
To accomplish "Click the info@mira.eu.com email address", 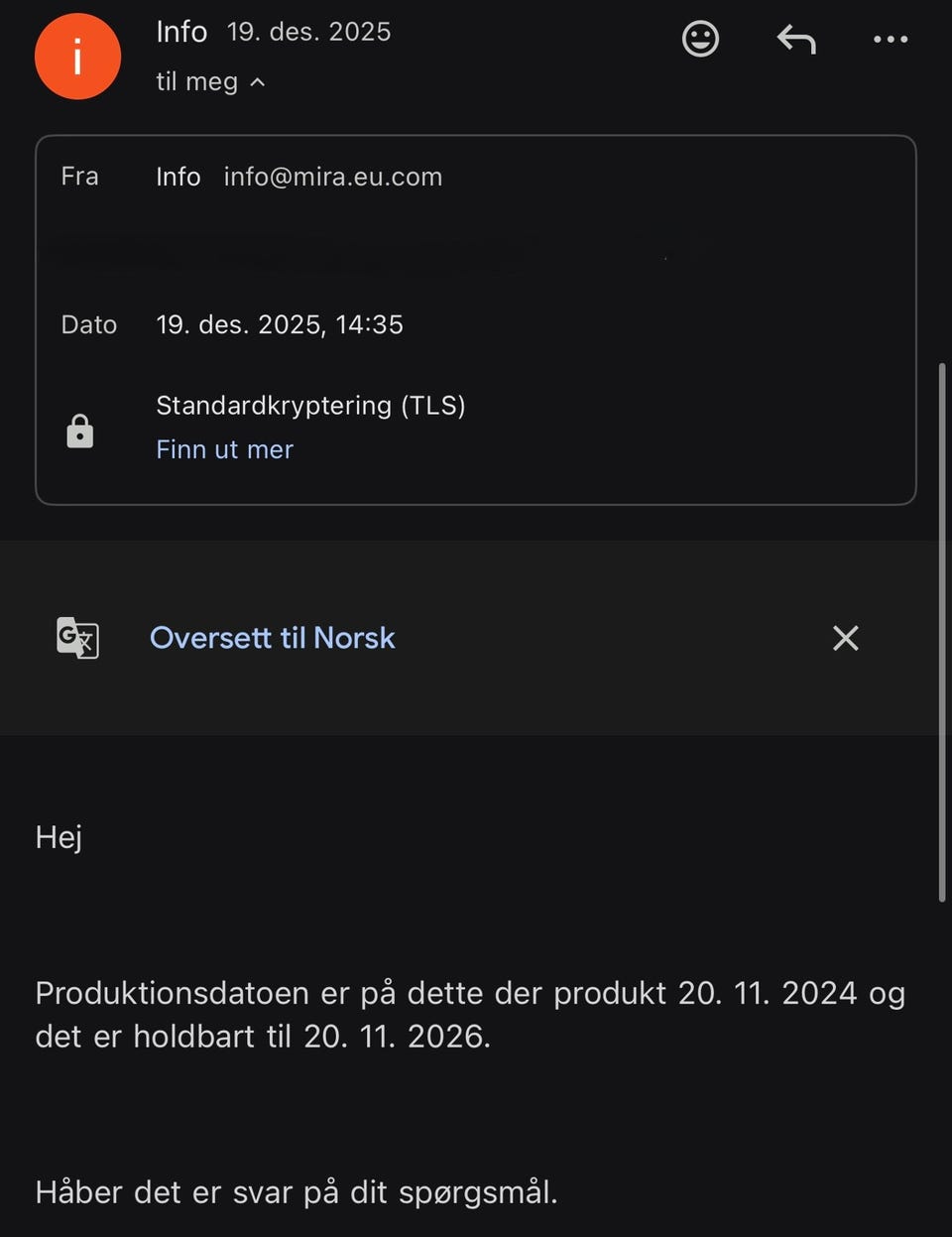I will coord(332,177).
